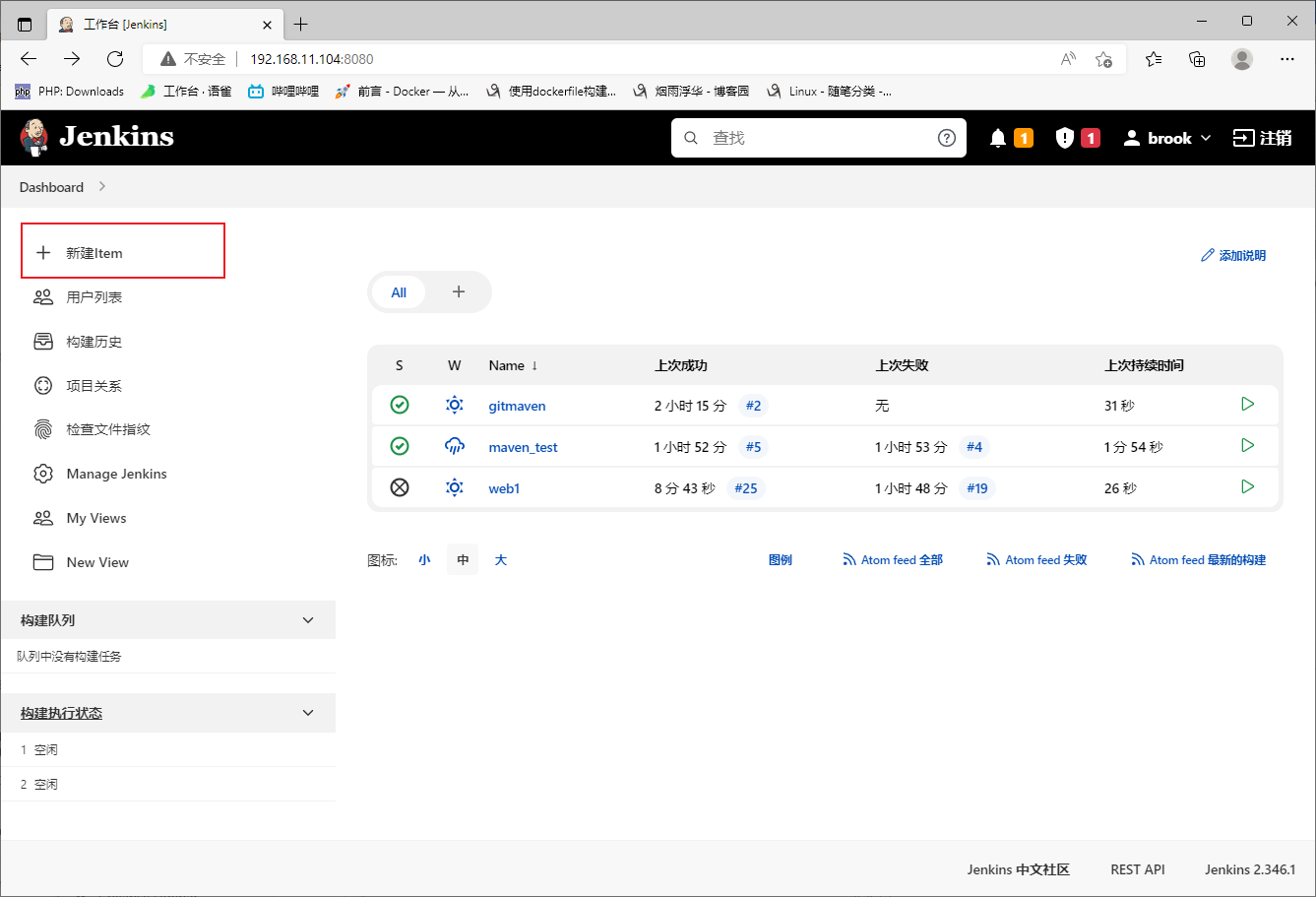The image size is (1316, 897).
Task: Open Atom feed 失败 link
Action: (x=1036, y=560)
